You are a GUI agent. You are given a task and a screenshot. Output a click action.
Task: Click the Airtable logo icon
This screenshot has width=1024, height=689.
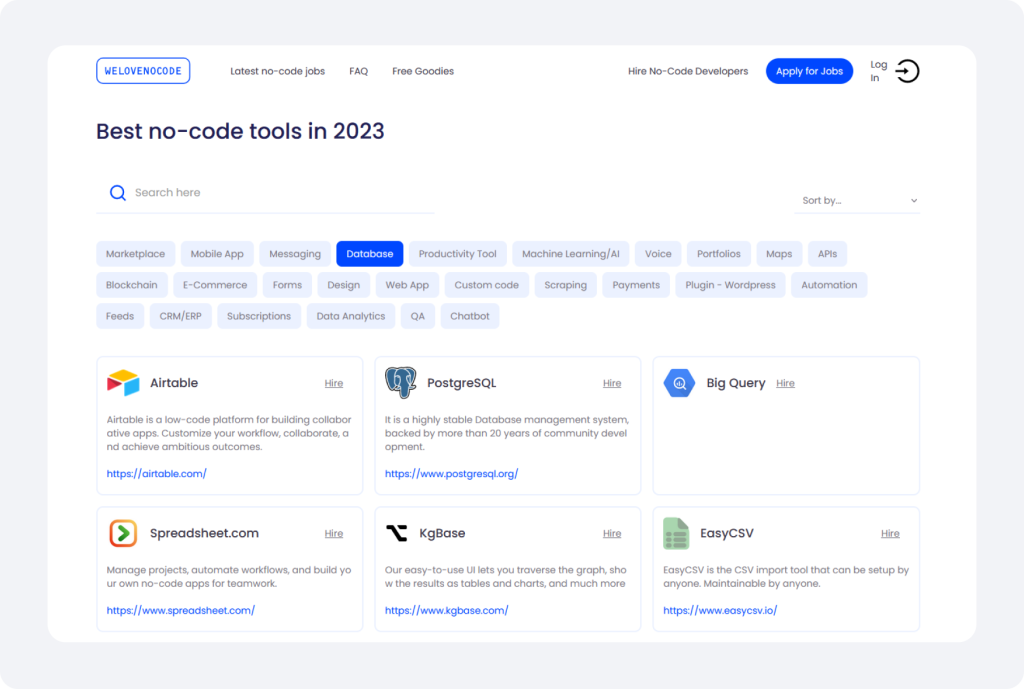coord(123,383)
